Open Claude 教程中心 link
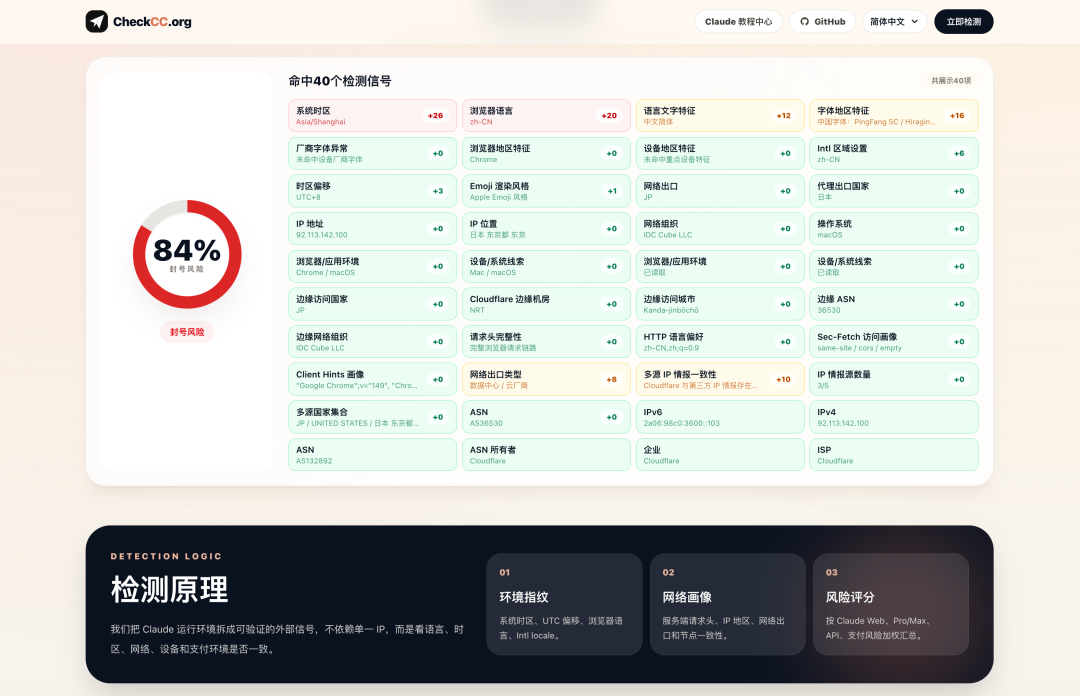 point(738,21)
